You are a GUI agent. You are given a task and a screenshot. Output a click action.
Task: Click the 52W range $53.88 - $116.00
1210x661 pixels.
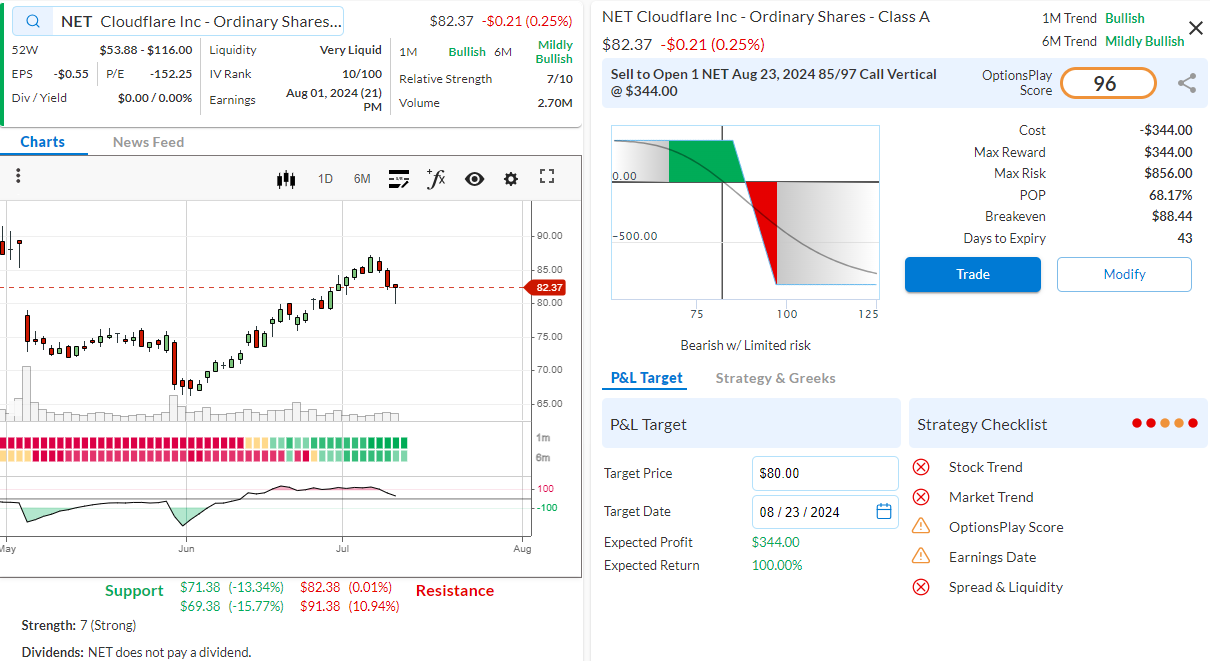tap(146, 50)
